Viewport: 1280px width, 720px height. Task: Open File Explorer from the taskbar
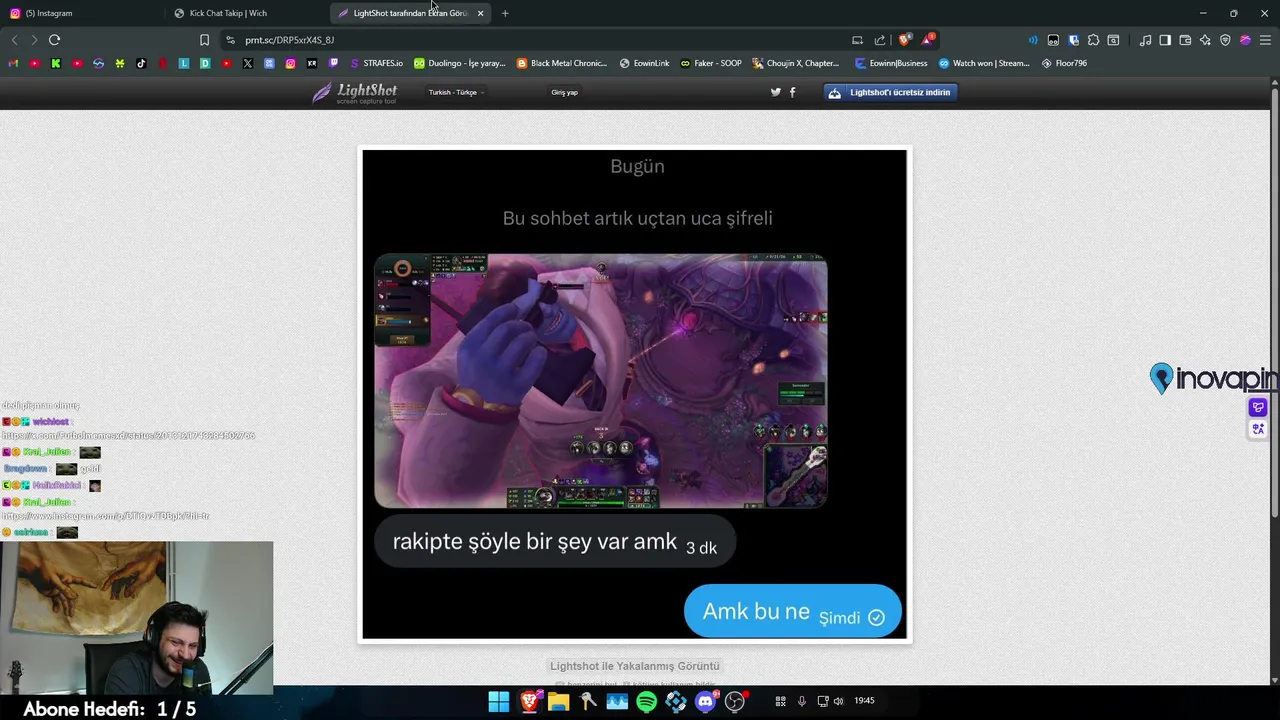(x=558, y=702)
